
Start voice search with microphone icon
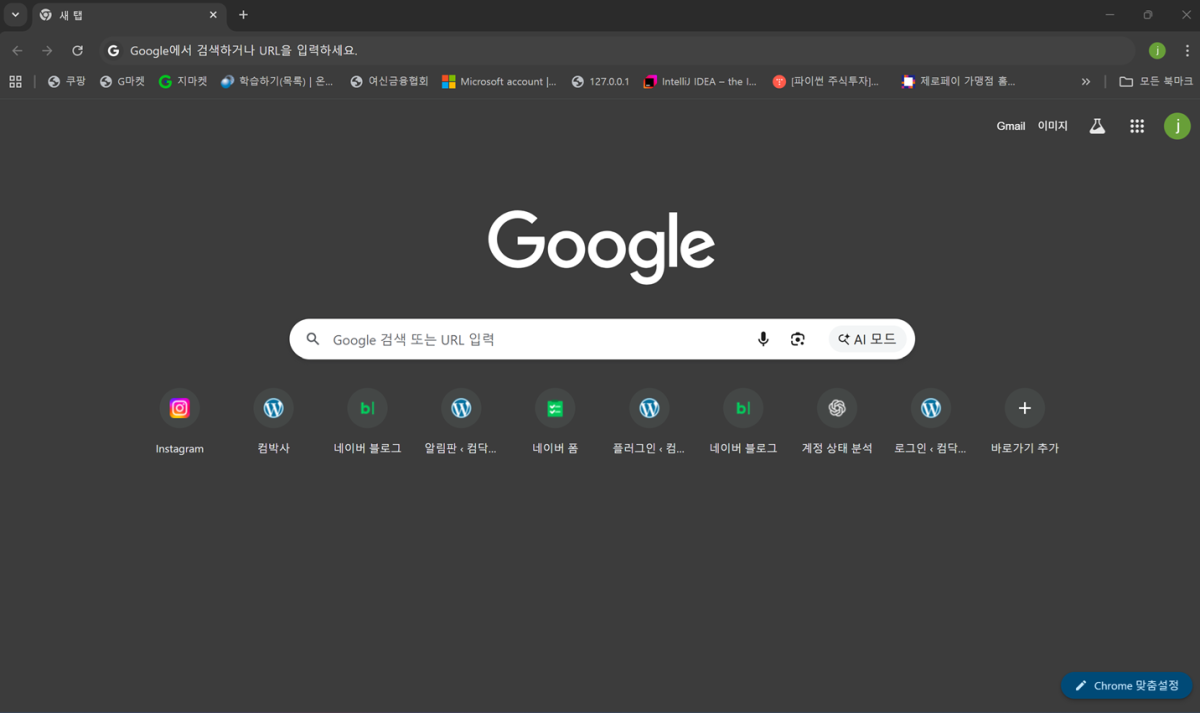pos(763,339)
